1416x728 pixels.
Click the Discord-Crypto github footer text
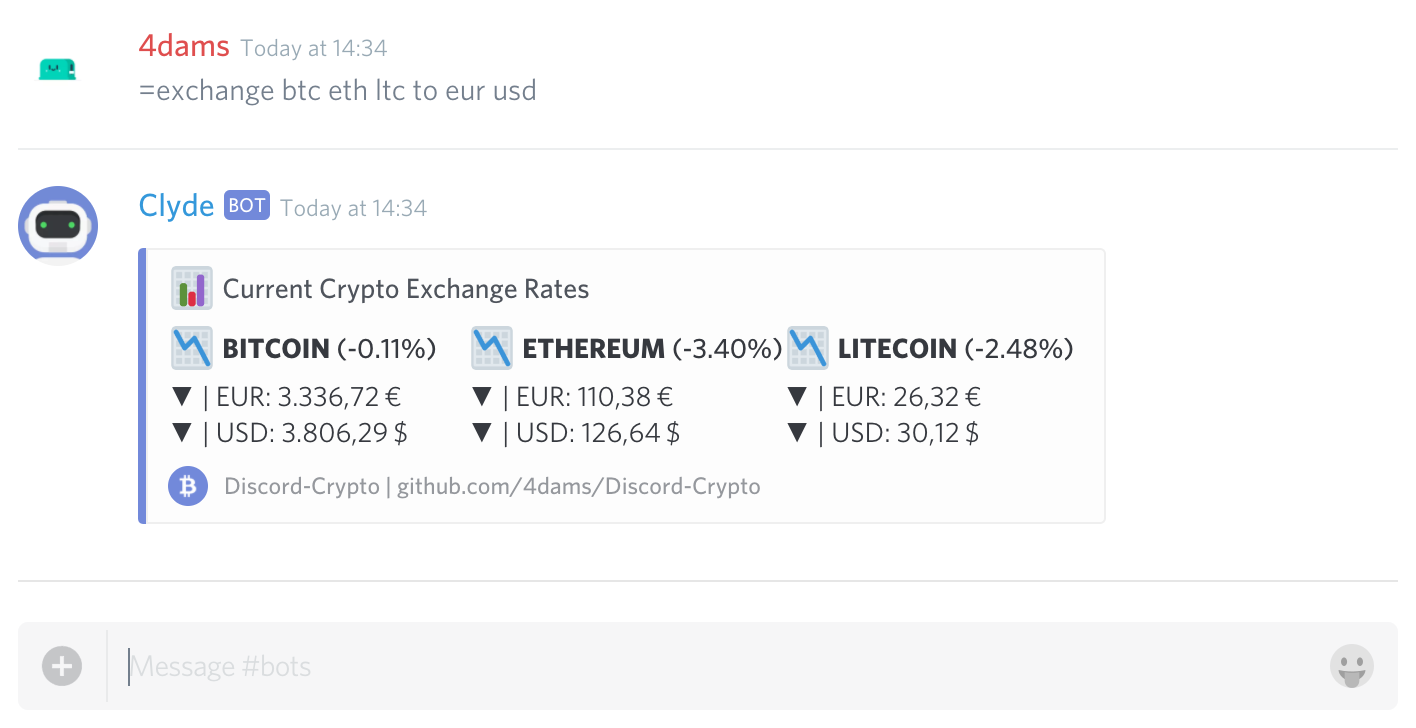pyautogui.click(x=492, y=487)
